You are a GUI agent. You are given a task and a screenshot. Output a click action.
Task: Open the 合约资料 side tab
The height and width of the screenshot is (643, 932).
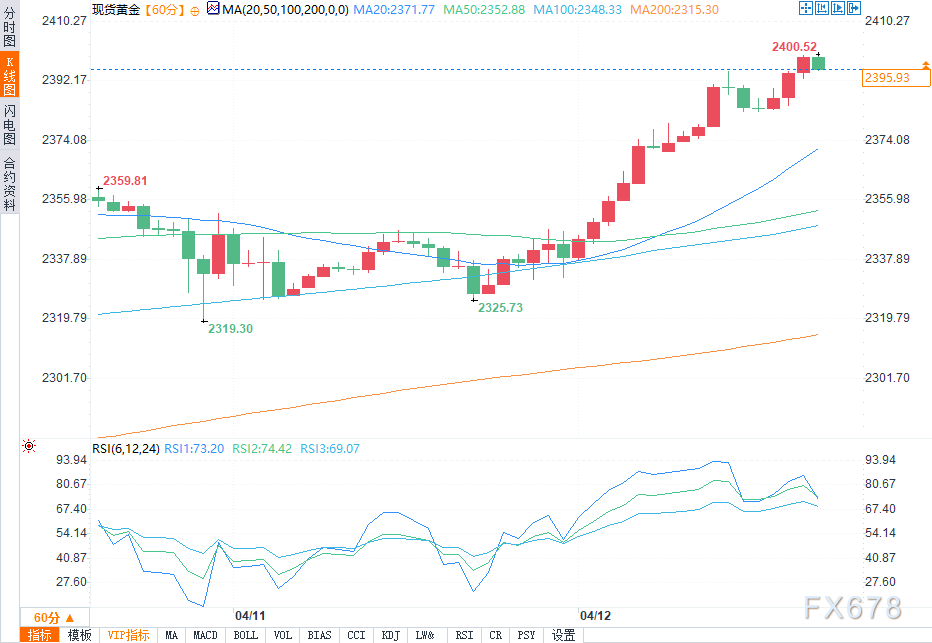click(x=9, y=183)
